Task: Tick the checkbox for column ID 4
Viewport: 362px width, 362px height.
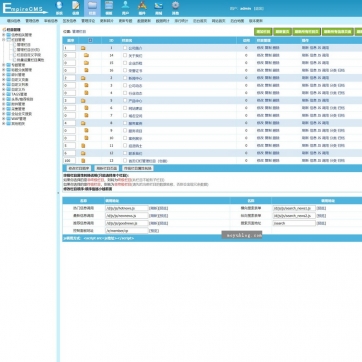Action: [x=125, y=93]
